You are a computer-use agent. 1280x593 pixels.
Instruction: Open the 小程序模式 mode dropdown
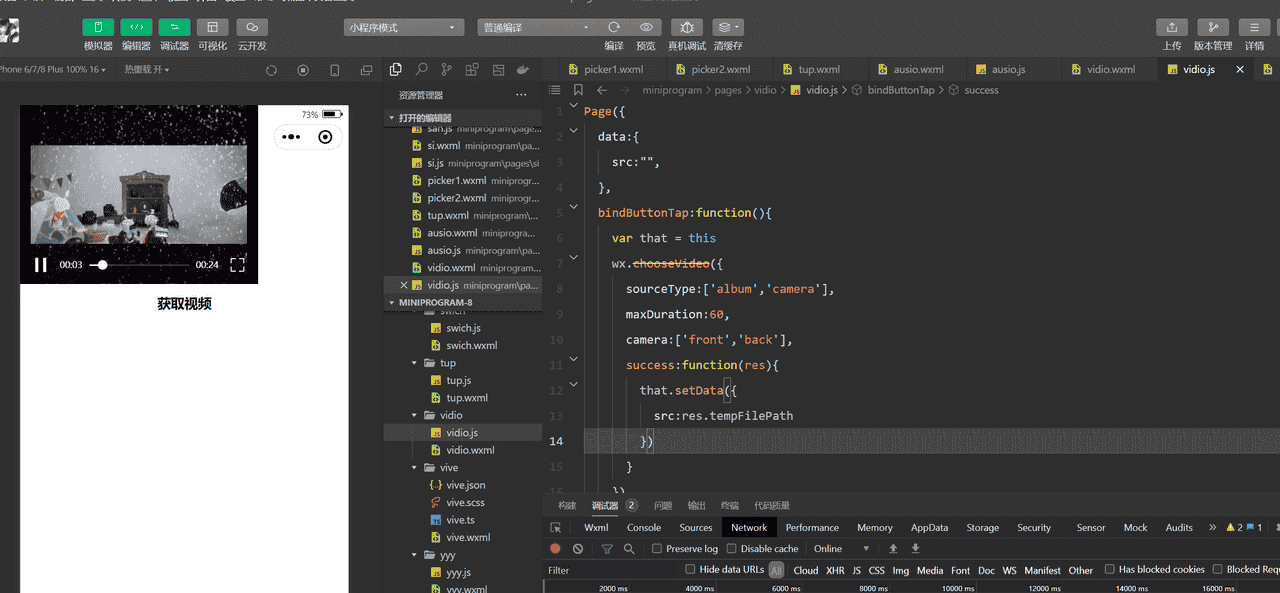click(404, 28)
